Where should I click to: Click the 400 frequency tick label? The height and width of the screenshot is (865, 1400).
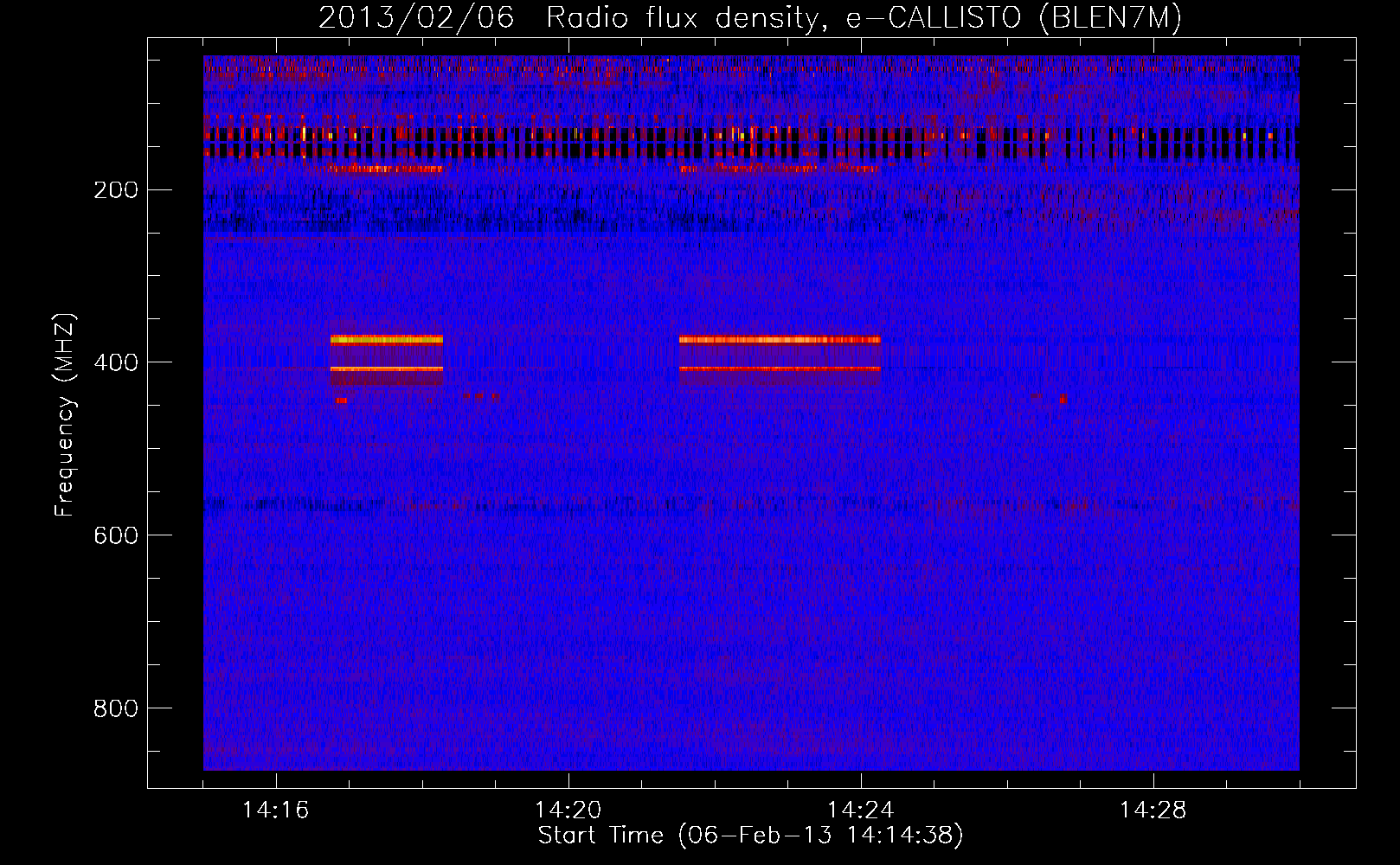point(116,362)
